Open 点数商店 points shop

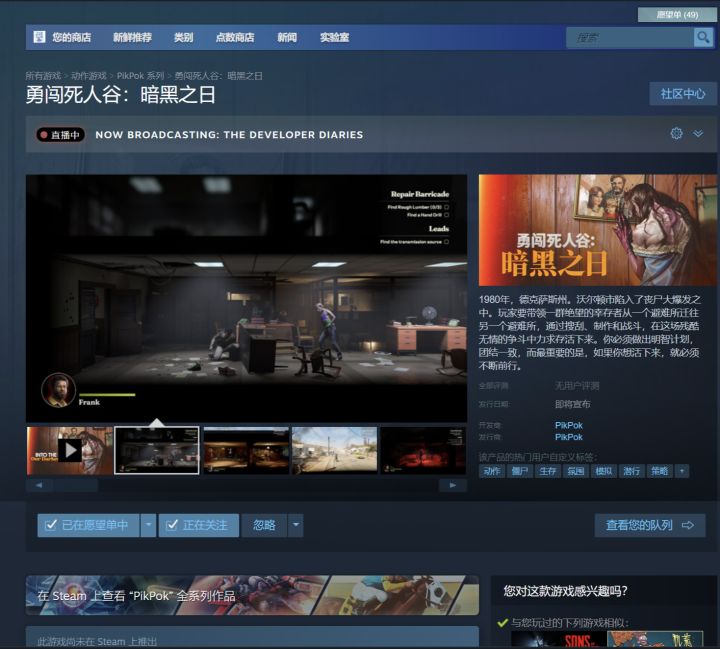tap(235, 37)
